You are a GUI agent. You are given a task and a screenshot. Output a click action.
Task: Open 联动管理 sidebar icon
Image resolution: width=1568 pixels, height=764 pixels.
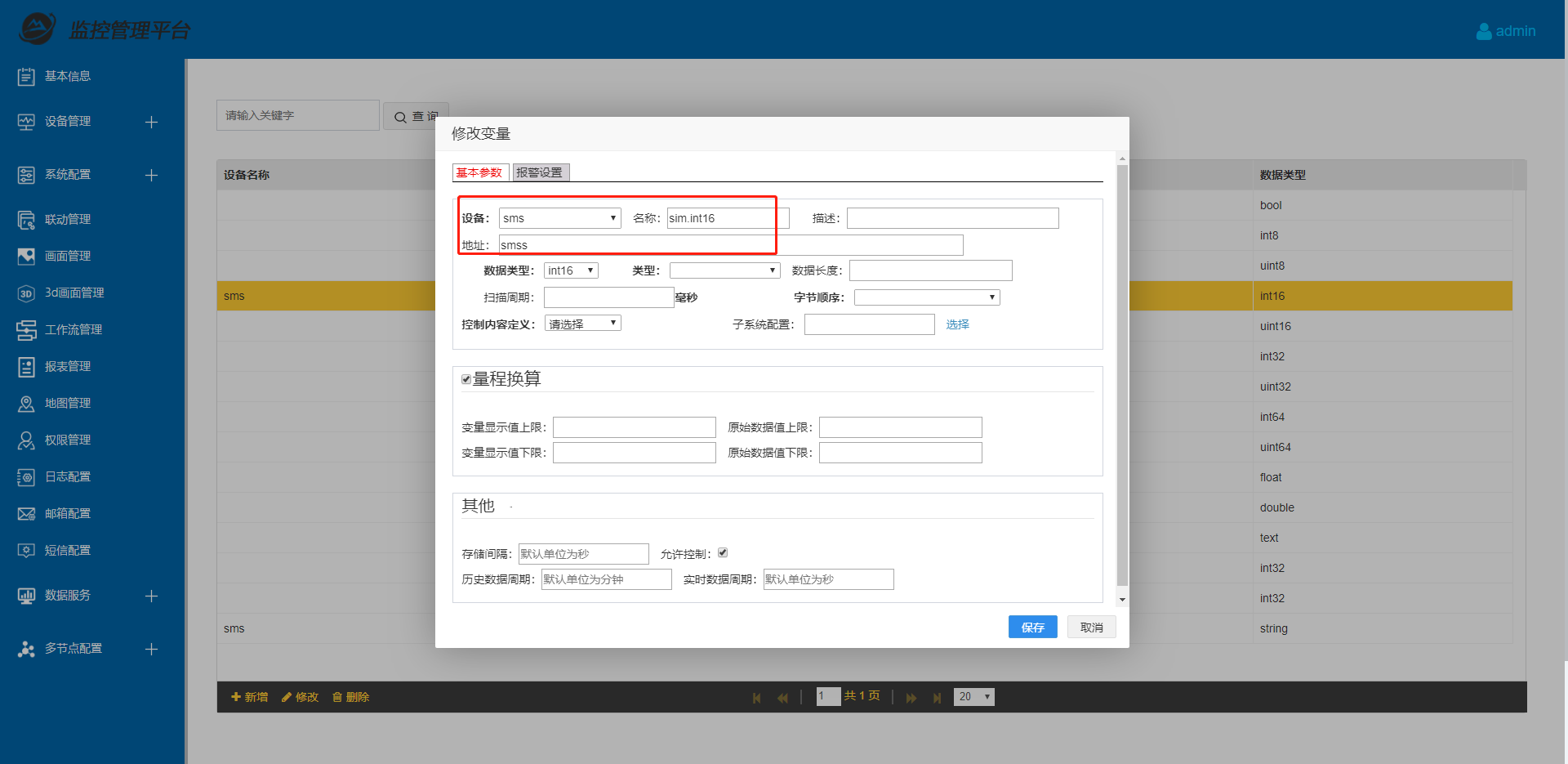tap(26, 220)
